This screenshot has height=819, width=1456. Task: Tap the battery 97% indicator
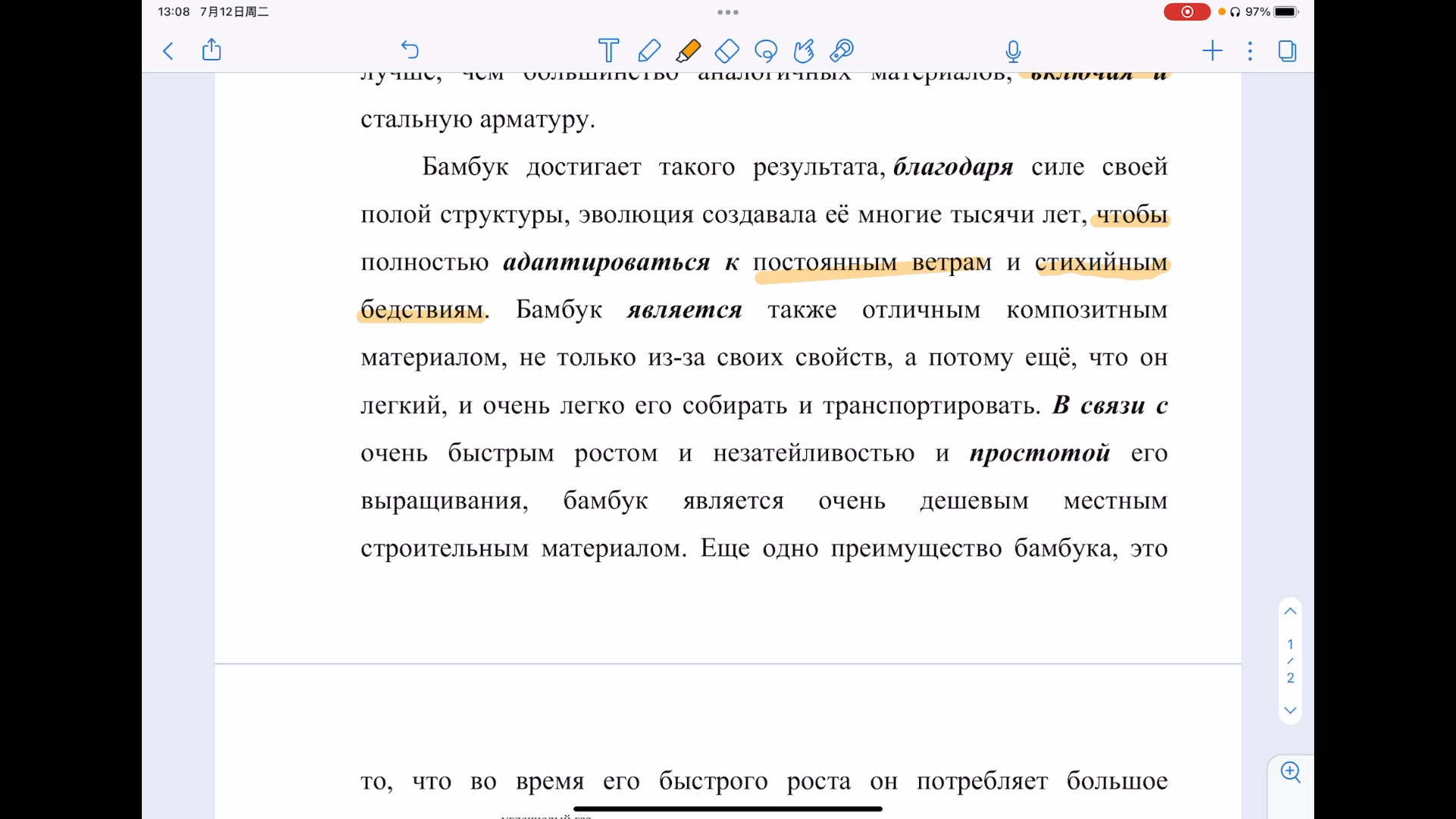coord(1272,12)
